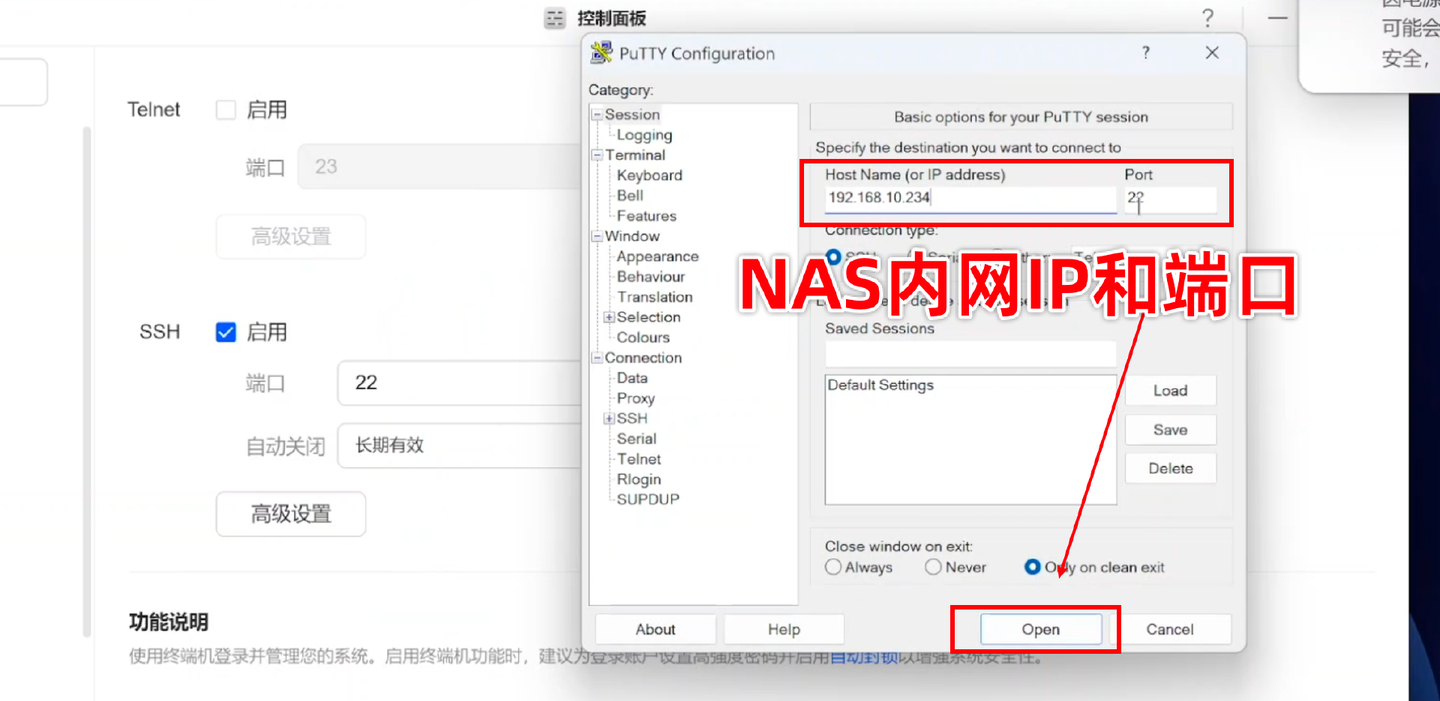
Task: Click the Telnet 端口 field showing 23
Action: click(440, 167)
